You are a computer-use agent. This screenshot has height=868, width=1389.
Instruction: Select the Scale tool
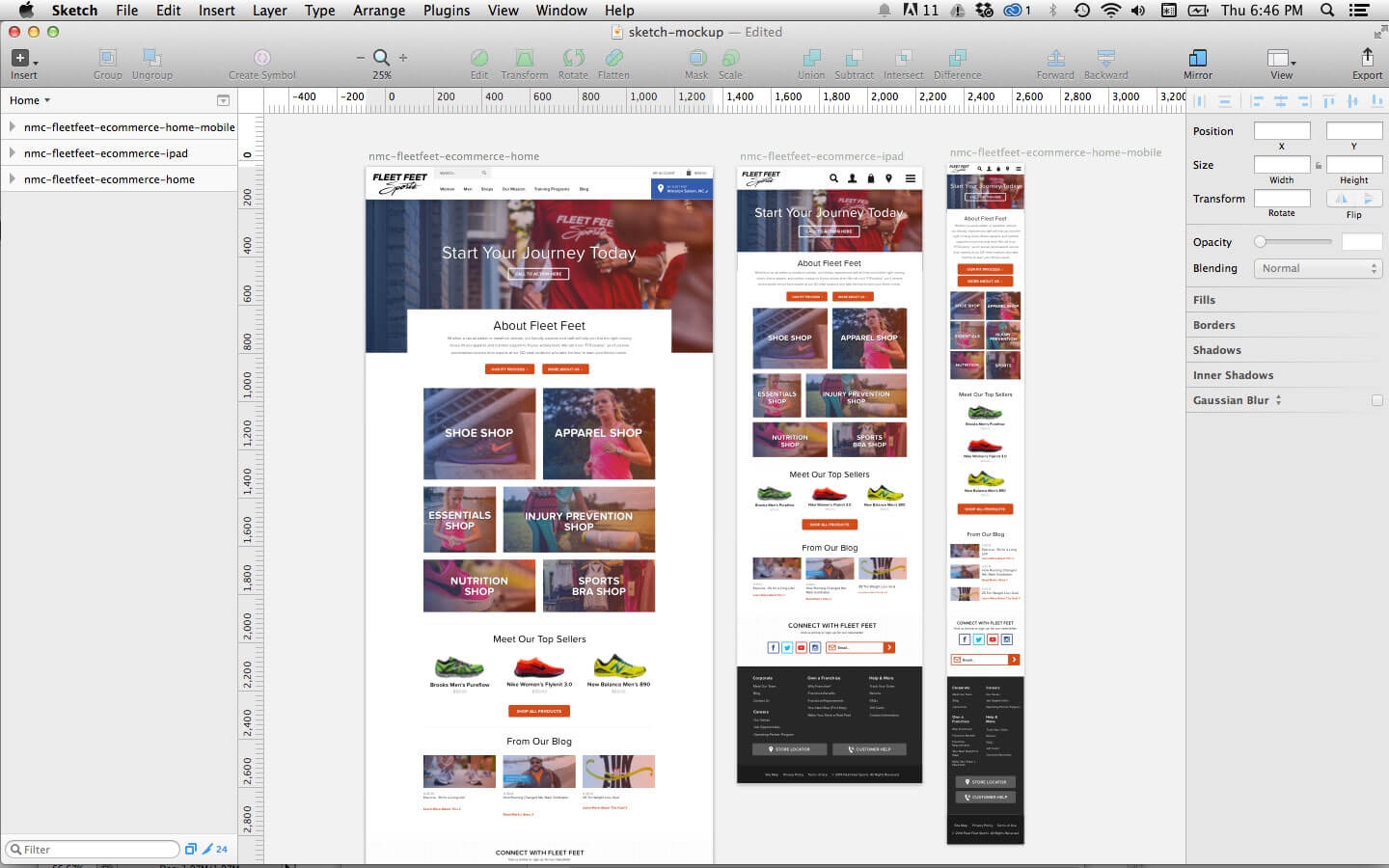point(730,58)
